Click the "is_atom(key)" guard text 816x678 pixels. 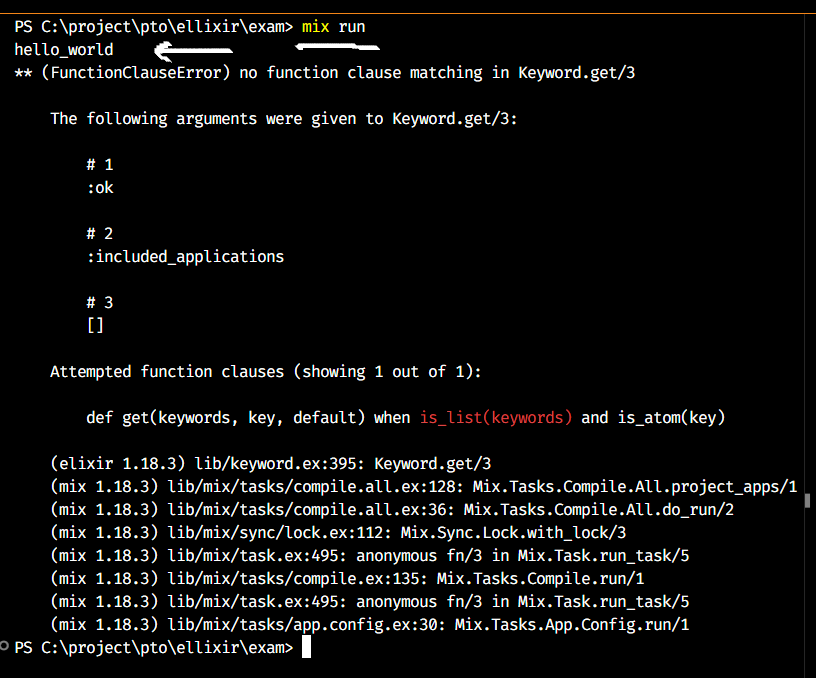[671, 417]
